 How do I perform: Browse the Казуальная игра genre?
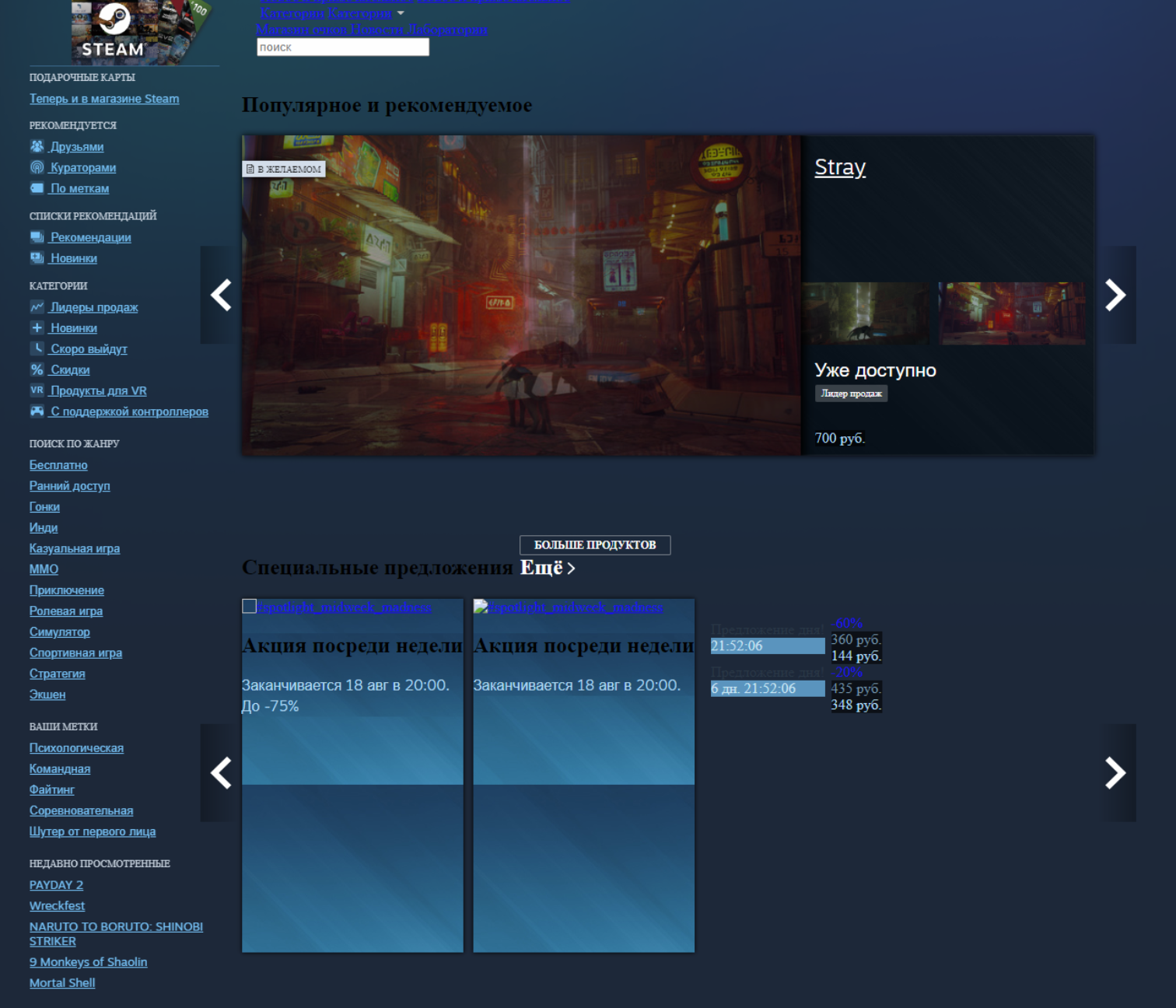click(75, 548)
